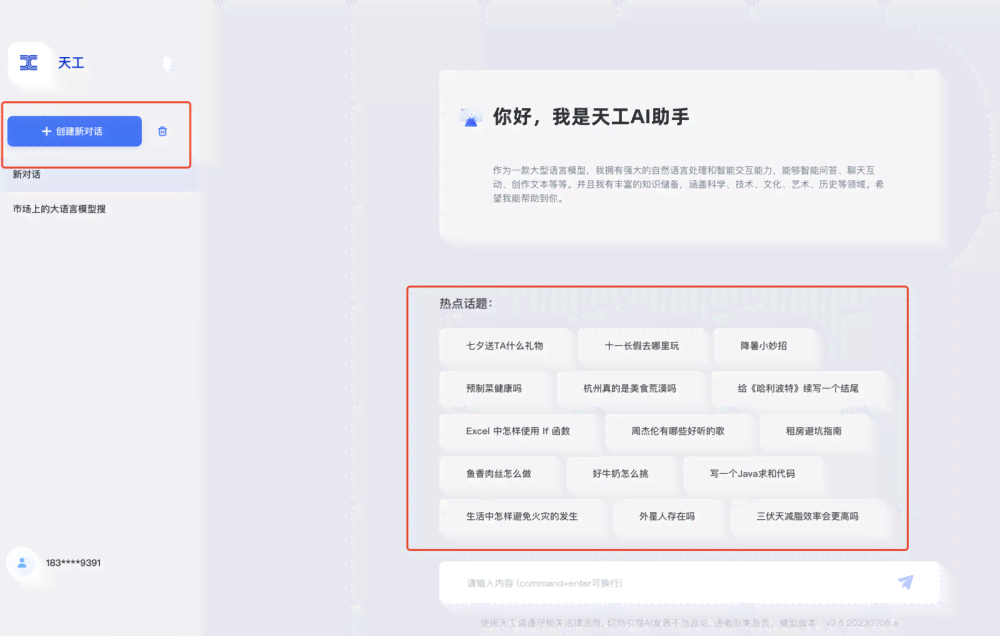1000x636 pixels.
Task: Click the account name 183****9391
Action: (x=73, y=563)
